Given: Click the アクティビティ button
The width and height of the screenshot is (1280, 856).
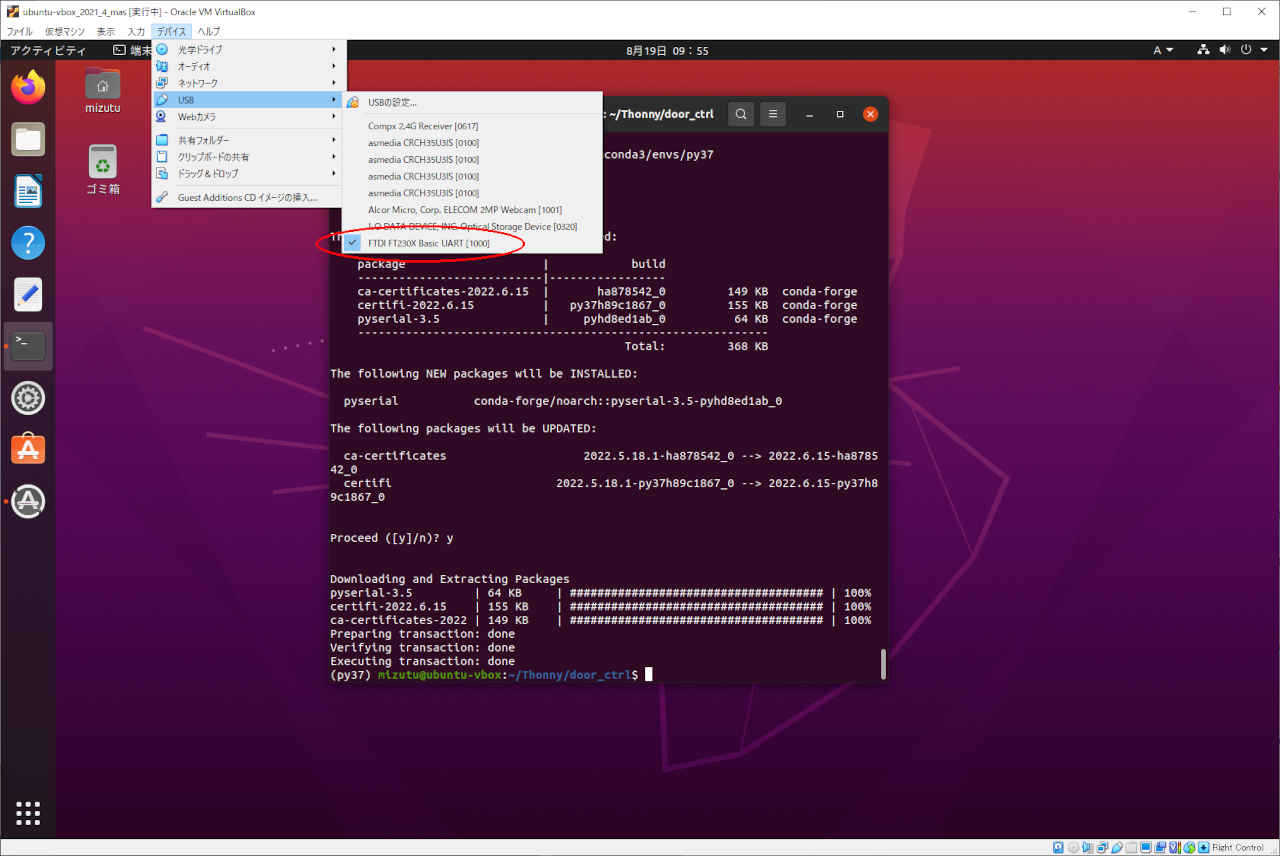Looking at the screenshot, I should pos(48,50).
